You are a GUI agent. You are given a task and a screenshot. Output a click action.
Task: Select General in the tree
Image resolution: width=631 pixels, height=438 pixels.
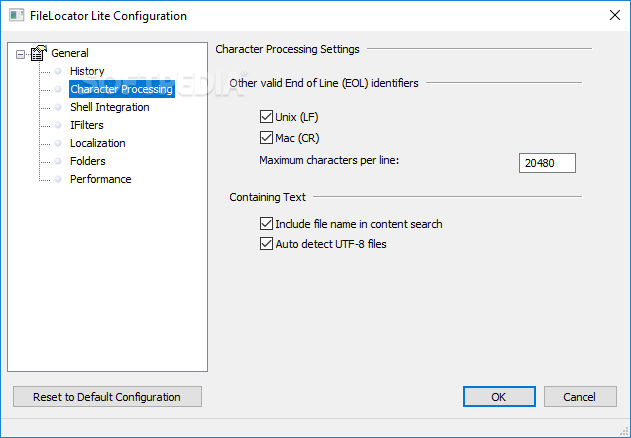(70, 53)
